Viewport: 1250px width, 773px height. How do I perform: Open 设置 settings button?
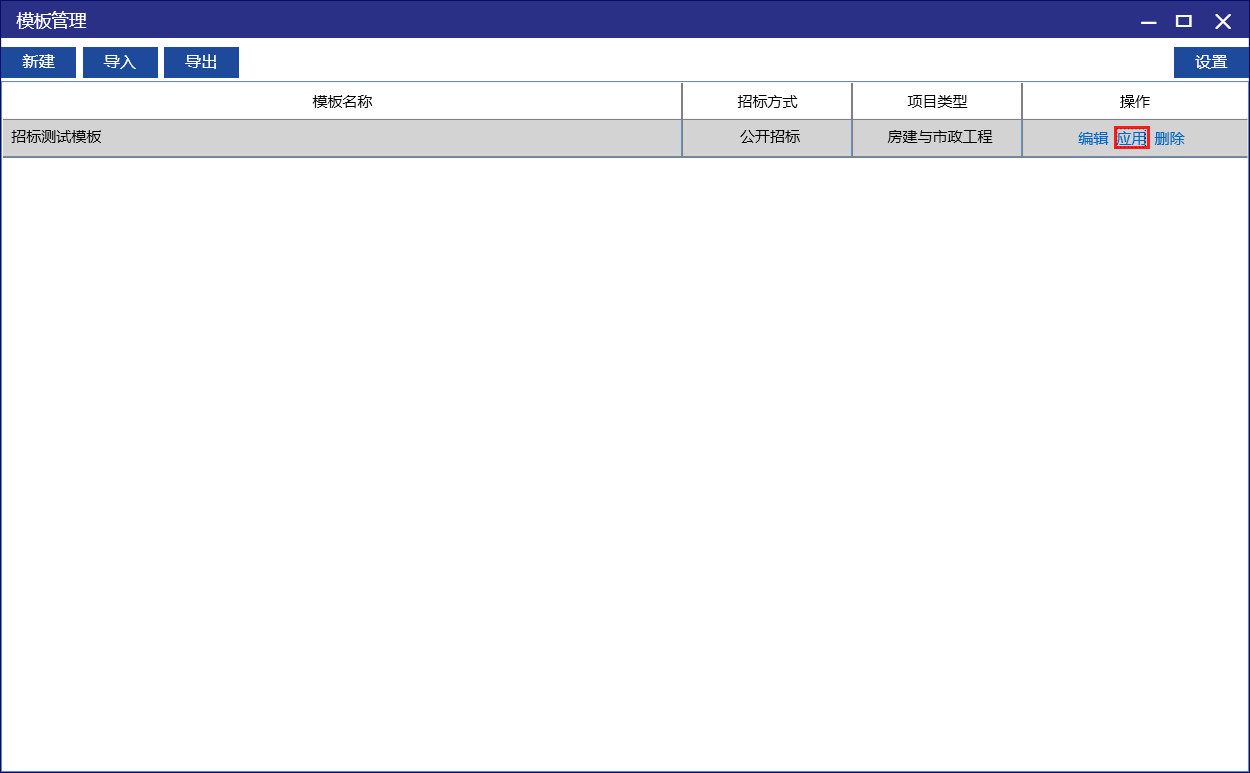click(x=1211, y=62)
